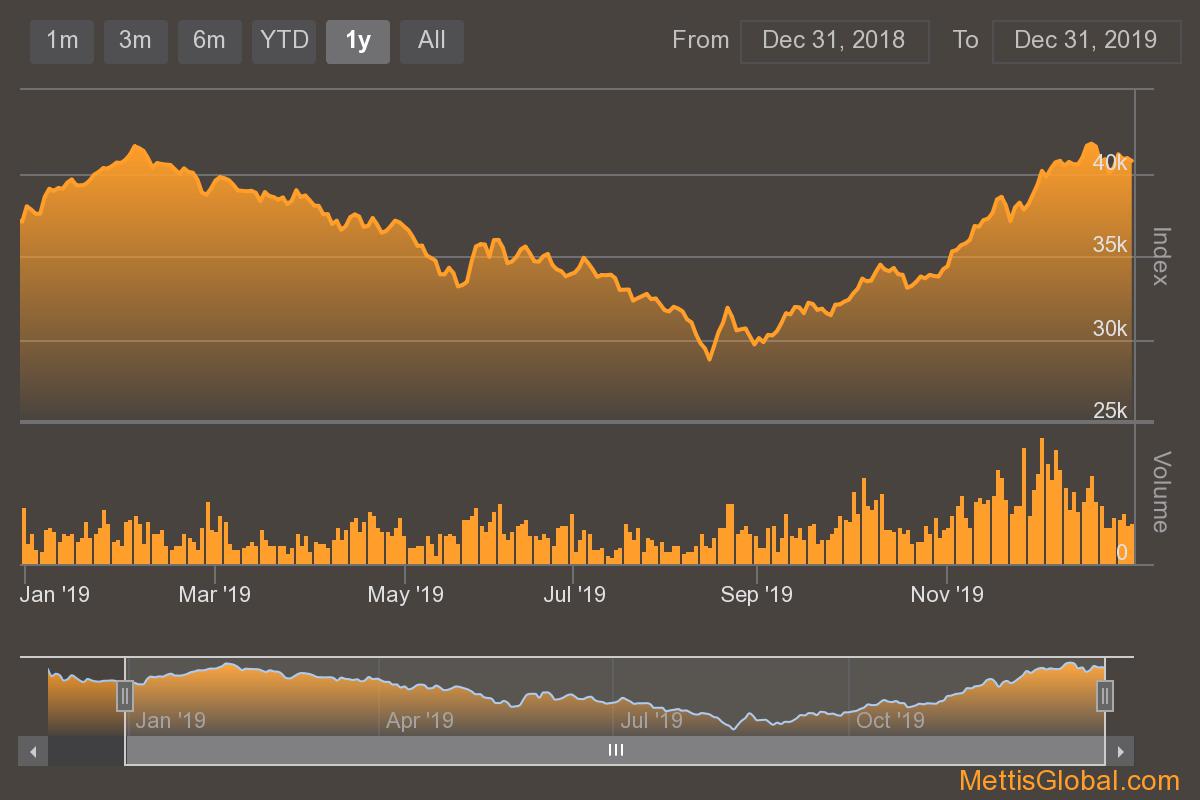Click the 25k axis label
The height and width of the screenshot is (800, 1200).
coord(1110,411)
